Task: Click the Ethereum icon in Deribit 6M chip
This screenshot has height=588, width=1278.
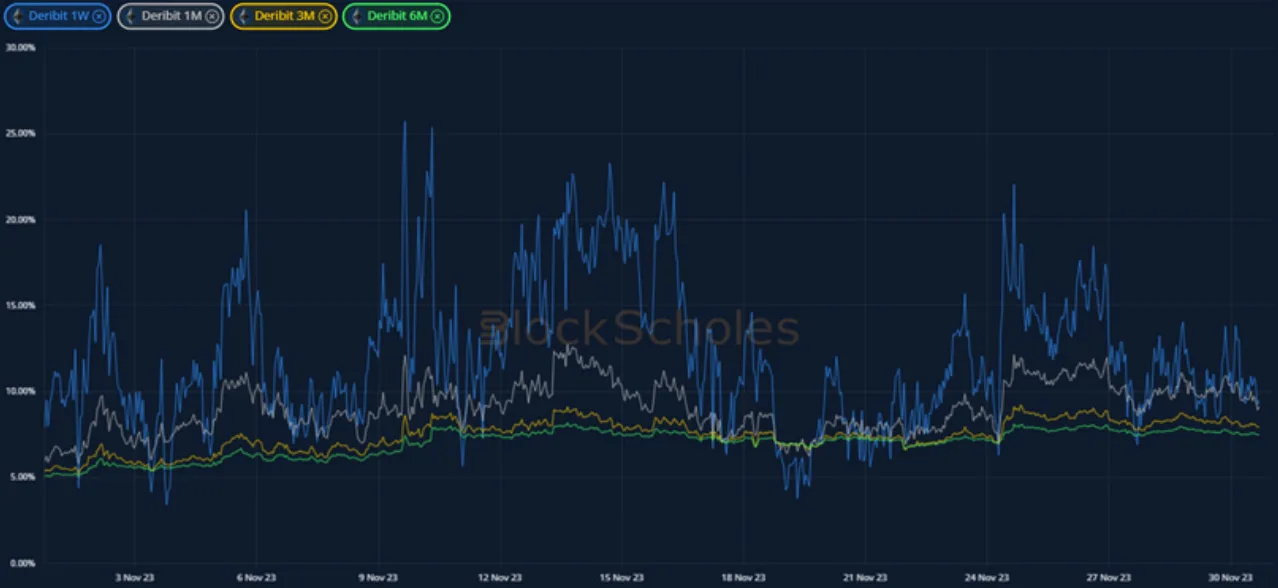Action: (x=356, y=16)
